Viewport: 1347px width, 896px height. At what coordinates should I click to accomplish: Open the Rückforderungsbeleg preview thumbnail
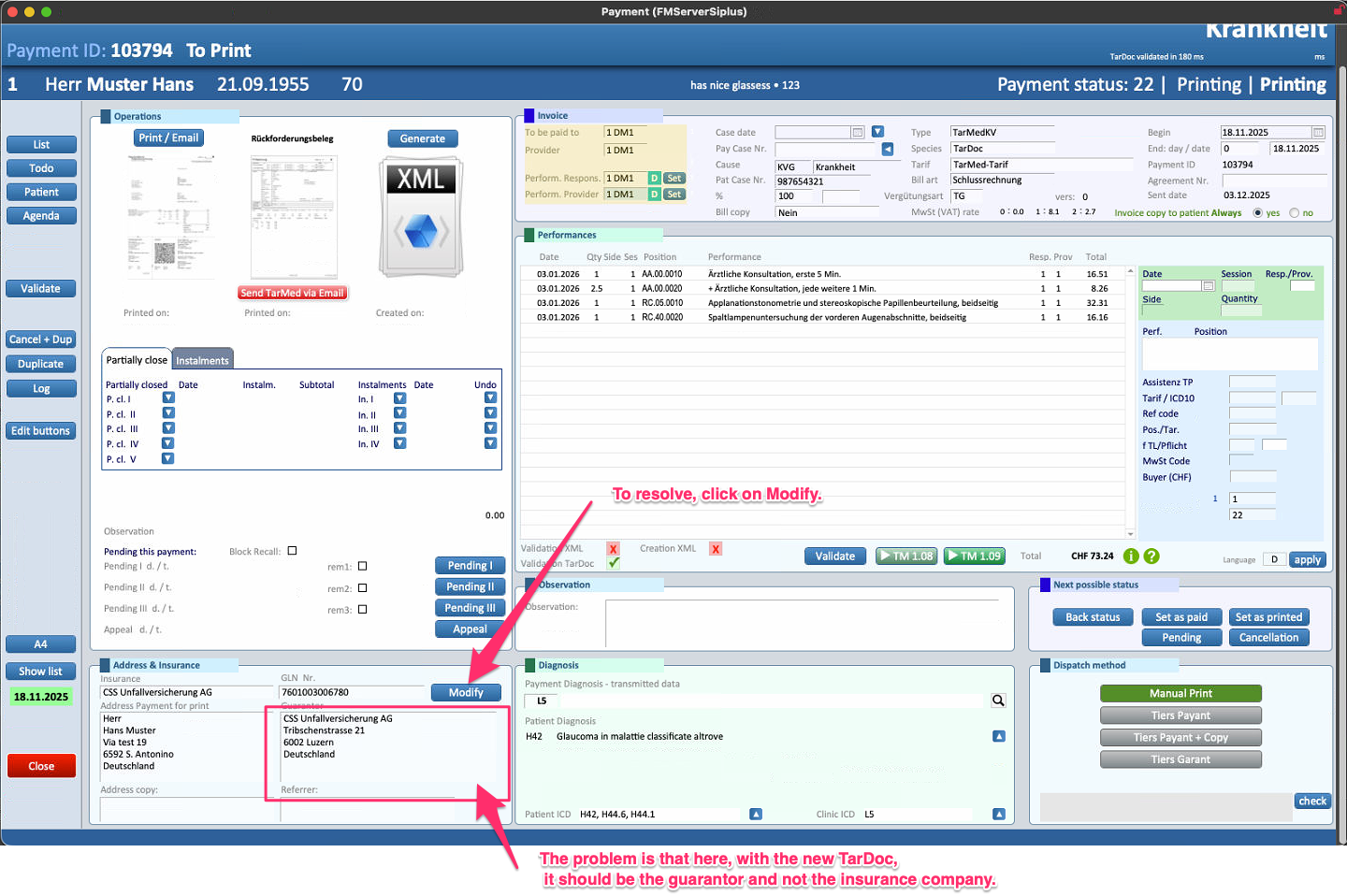click(295, 218)
